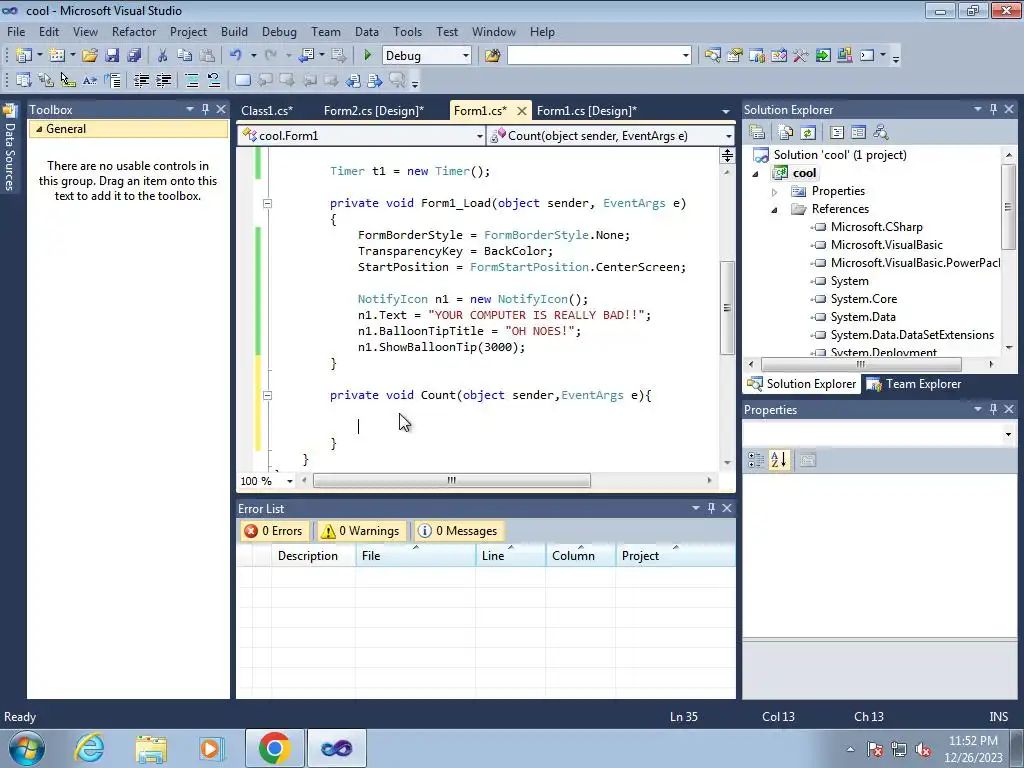
Task: Cut selection with scissors icon
Action: coord(163,56)
